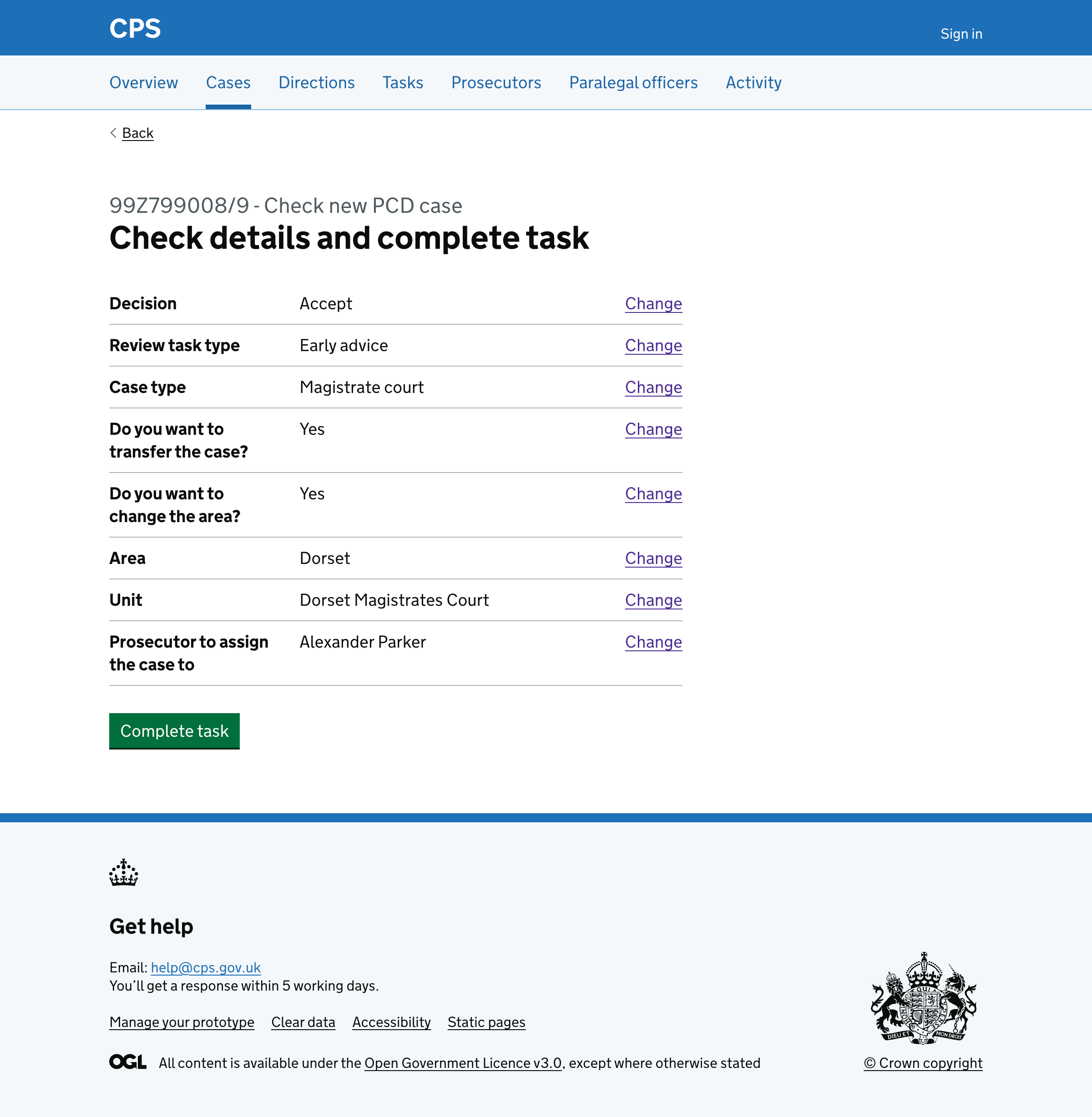The width and height of the screenshot is (1092, 1117).
Task: Select the Overview navigation item
Action: click(143, 83)
